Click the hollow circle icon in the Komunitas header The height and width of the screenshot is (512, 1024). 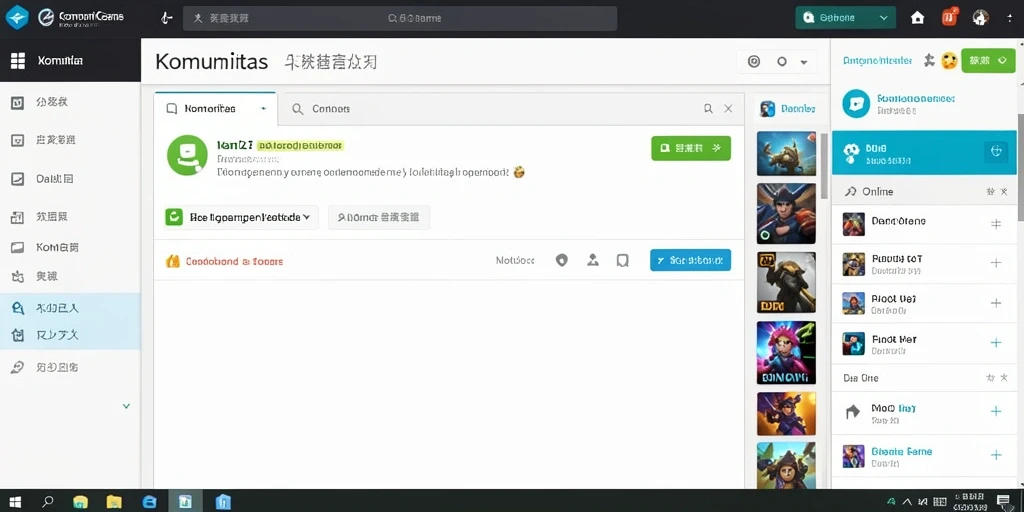click(782, 61)
